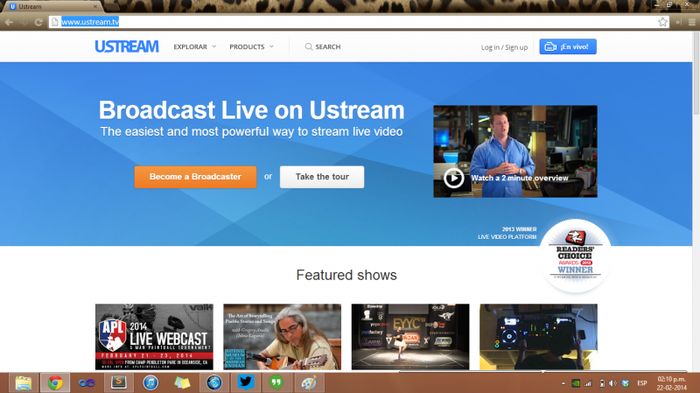The width and height of the screenshot is (700, 393).
Task: Open the Twitter taskbar icon
Action: tap(246, 383)
